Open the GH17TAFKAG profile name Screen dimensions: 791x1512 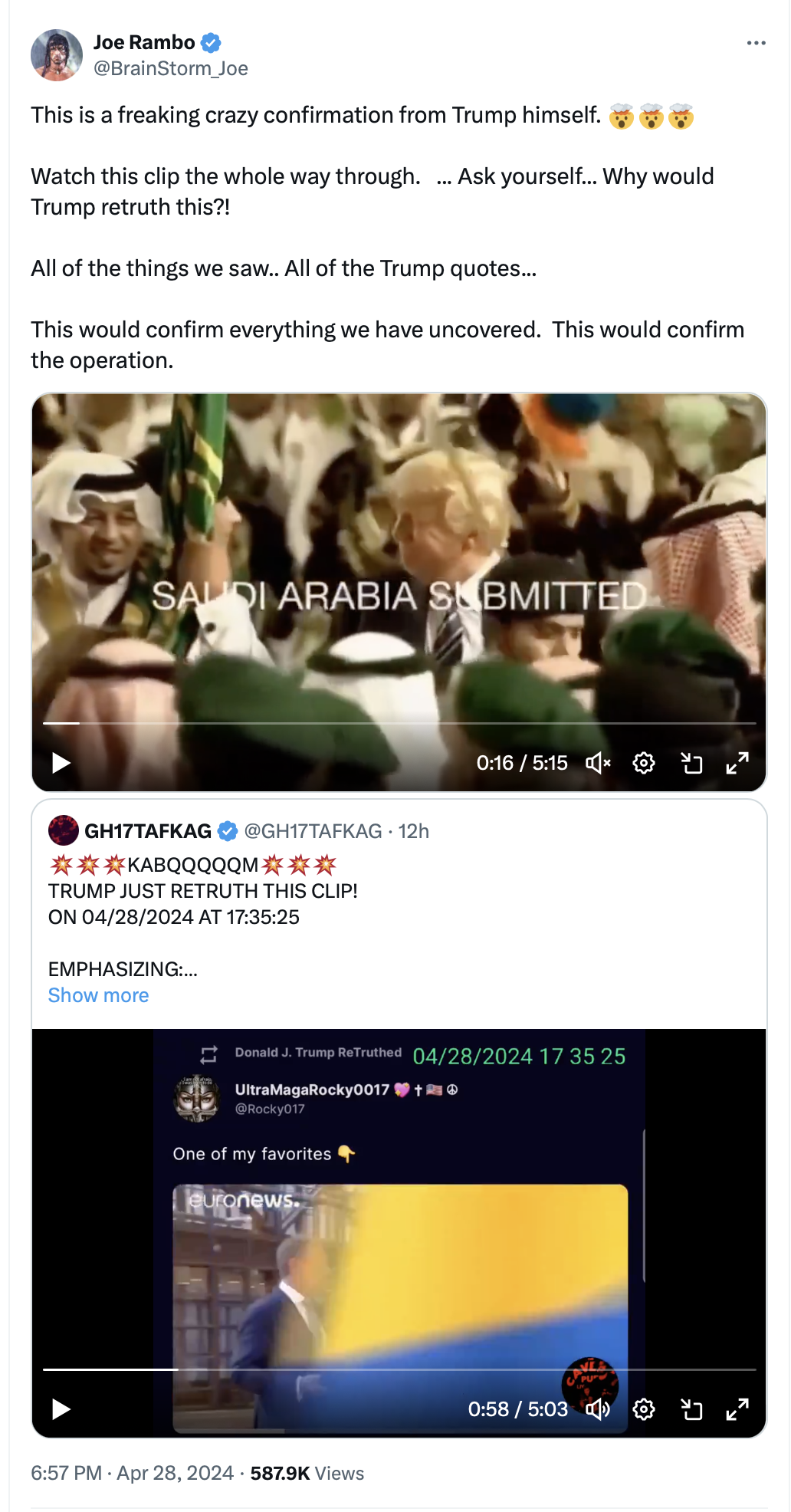[x=148, y=831]
